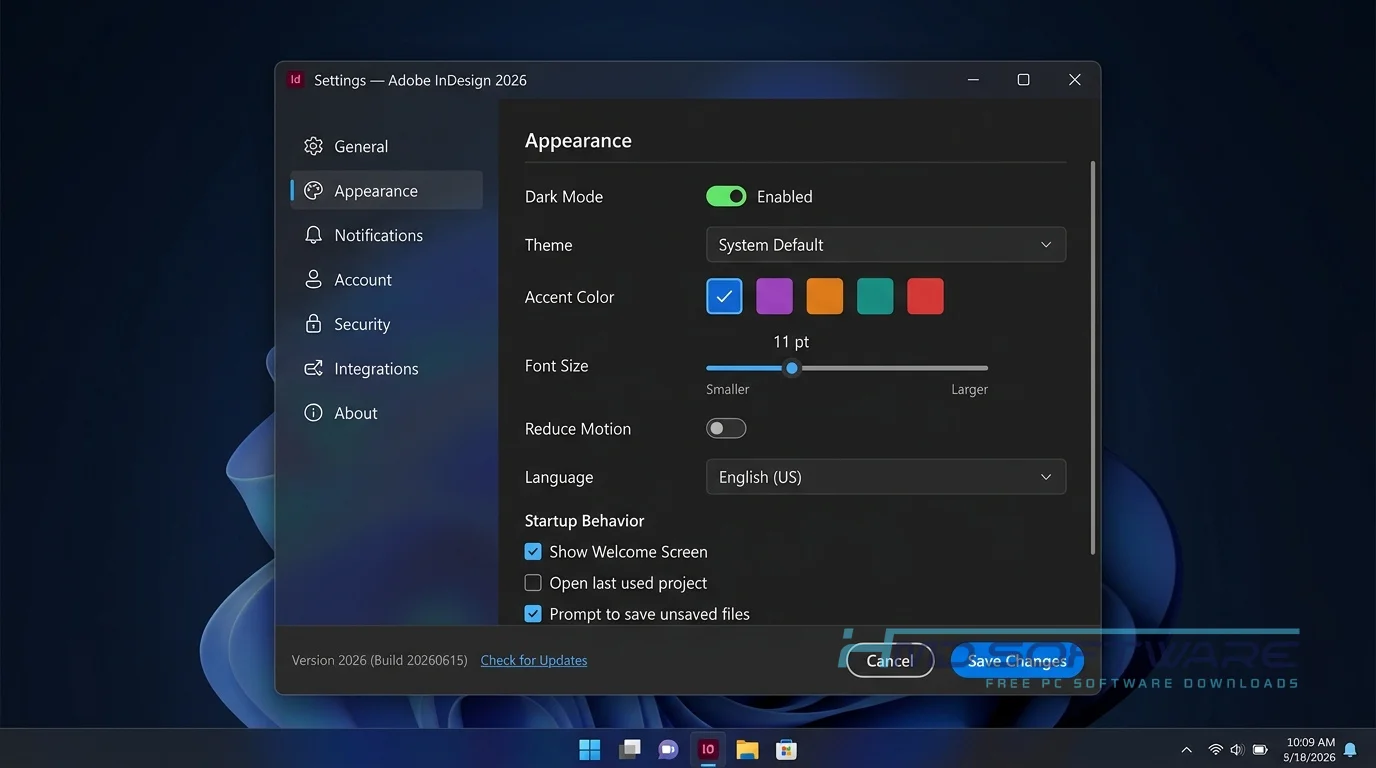Click the General gear icon in sidebar
This screenshot has height=768, width=1376.
313,146
